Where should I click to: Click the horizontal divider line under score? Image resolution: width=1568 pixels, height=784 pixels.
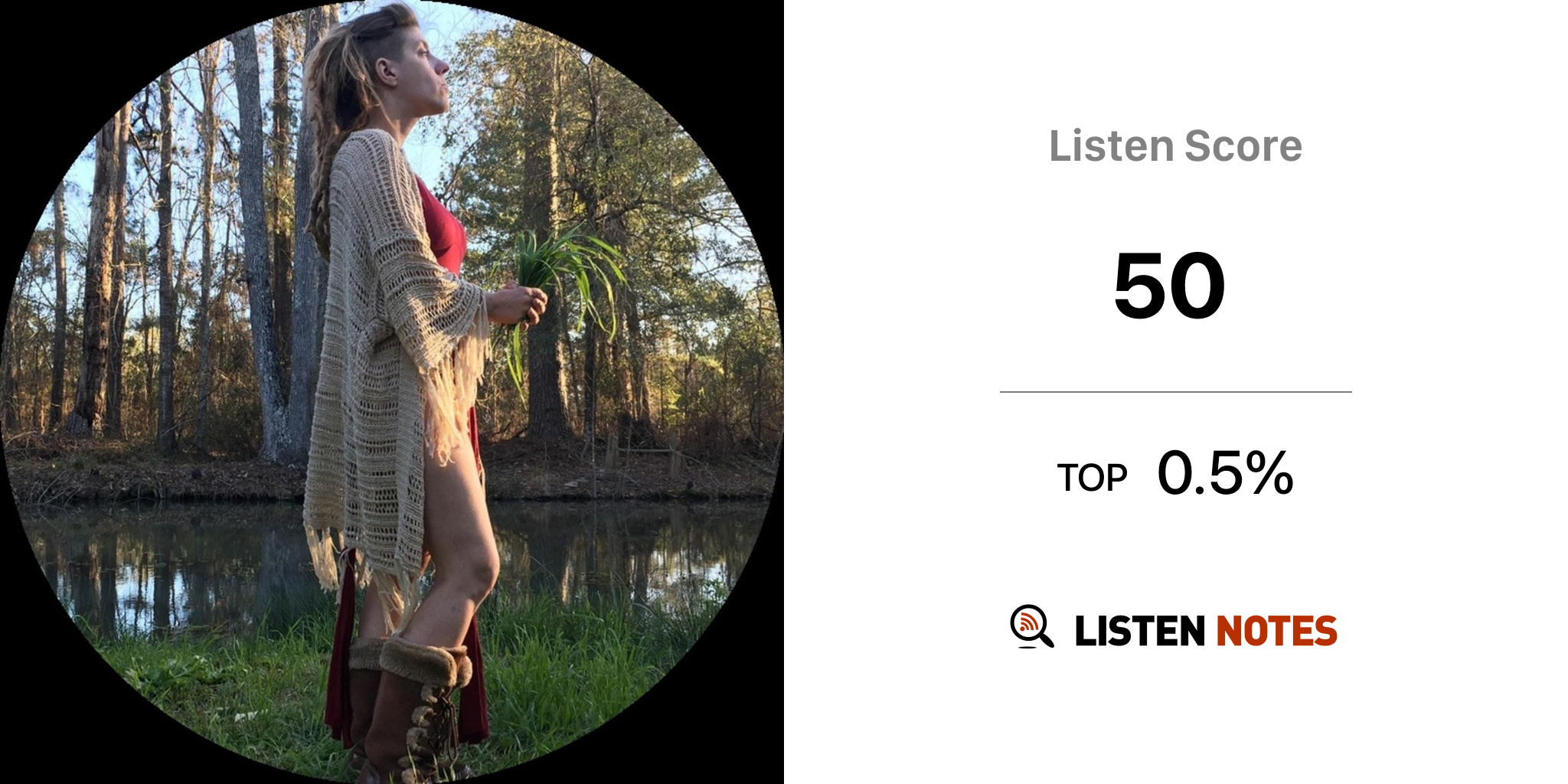1175,392
